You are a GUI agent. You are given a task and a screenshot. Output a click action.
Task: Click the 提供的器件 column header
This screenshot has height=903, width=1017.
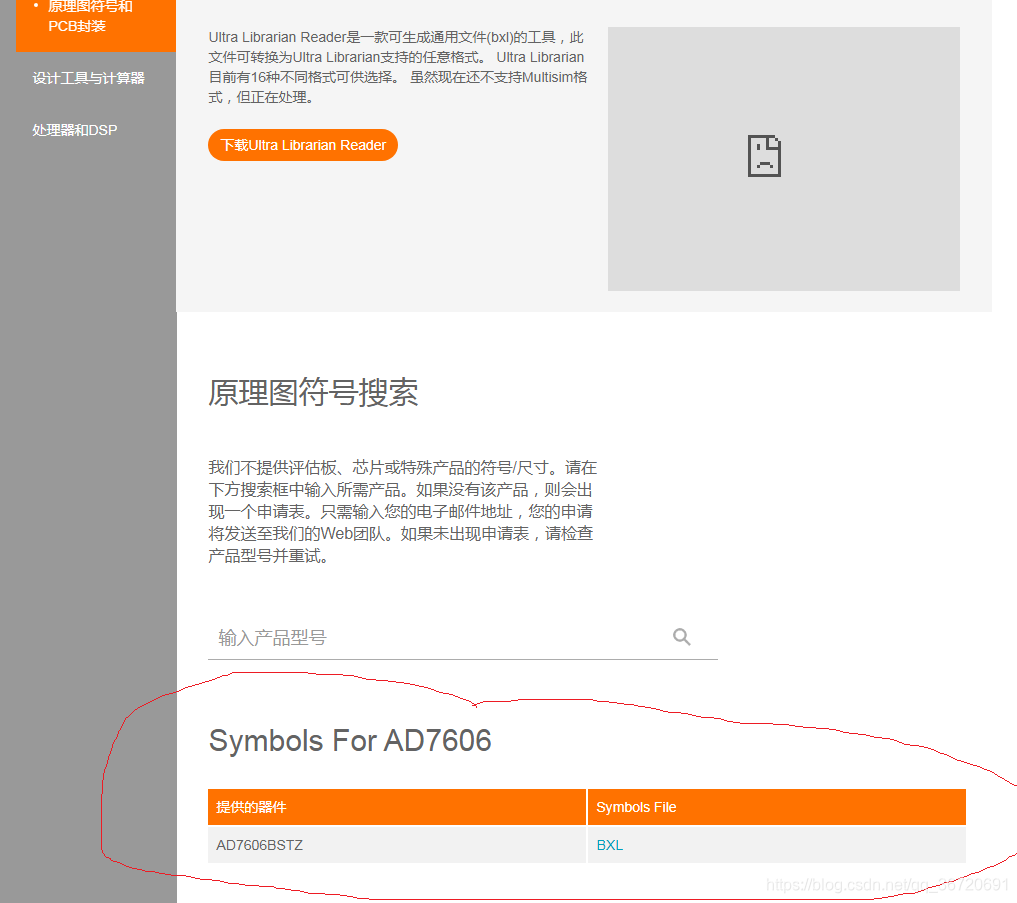(x=397, y=807)
